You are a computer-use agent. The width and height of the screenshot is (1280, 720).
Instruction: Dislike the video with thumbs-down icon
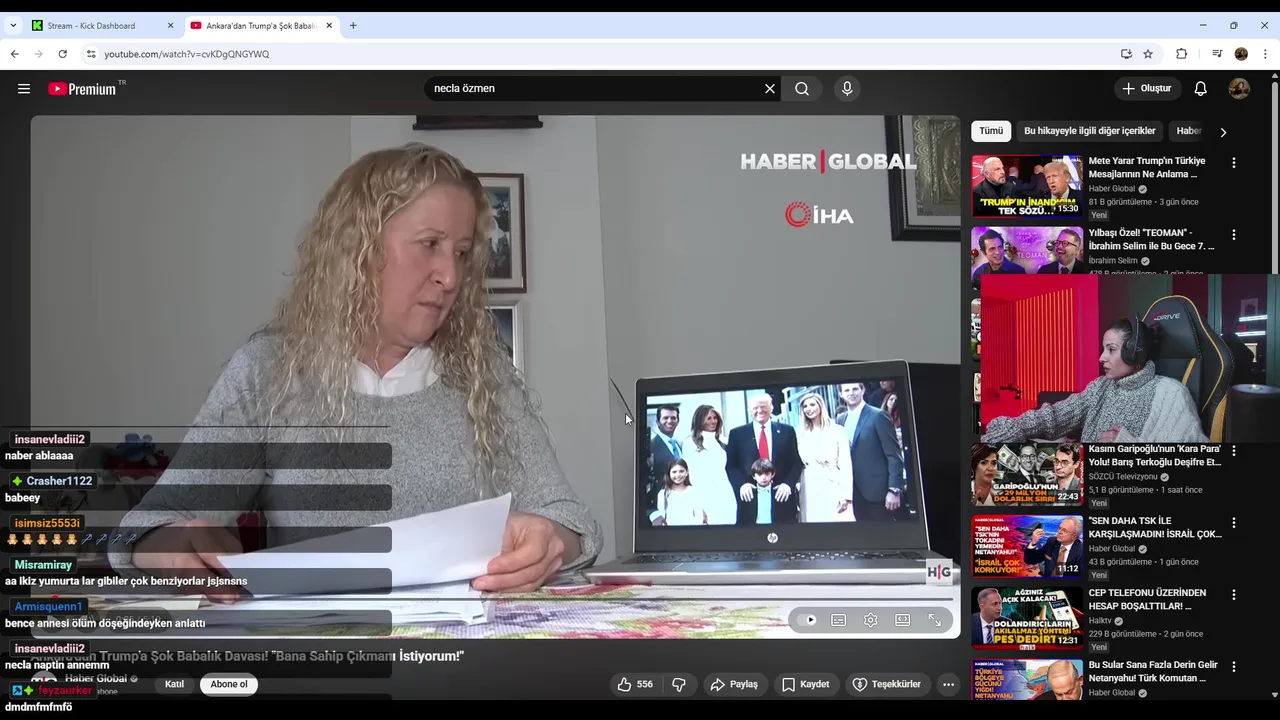pos(679,684)
